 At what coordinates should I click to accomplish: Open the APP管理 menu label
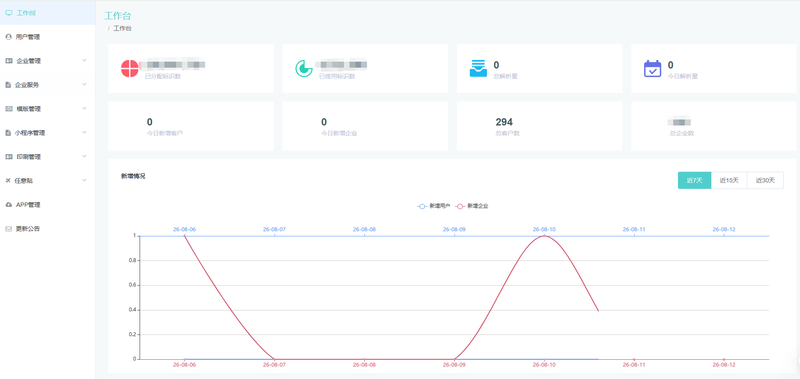tap(28, 205)
